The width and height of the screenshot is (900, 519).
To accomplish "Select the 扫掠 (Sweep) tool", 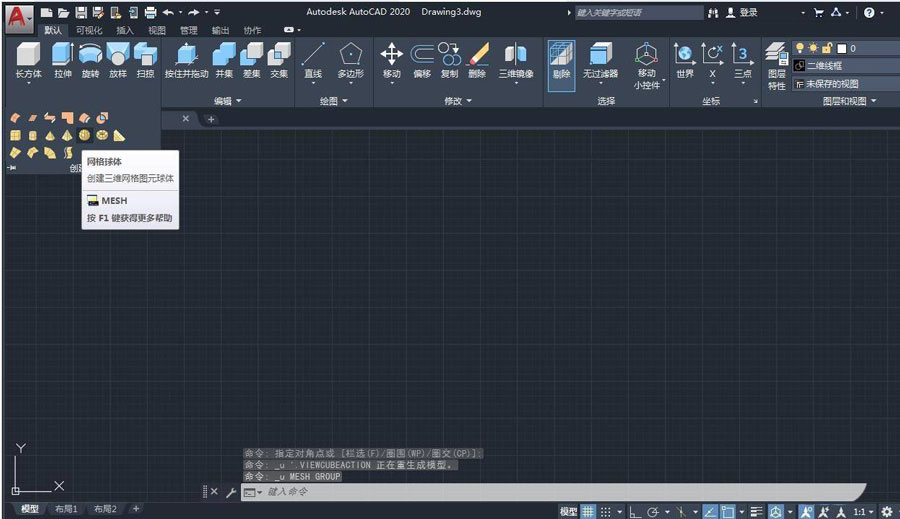I will 145,60.
